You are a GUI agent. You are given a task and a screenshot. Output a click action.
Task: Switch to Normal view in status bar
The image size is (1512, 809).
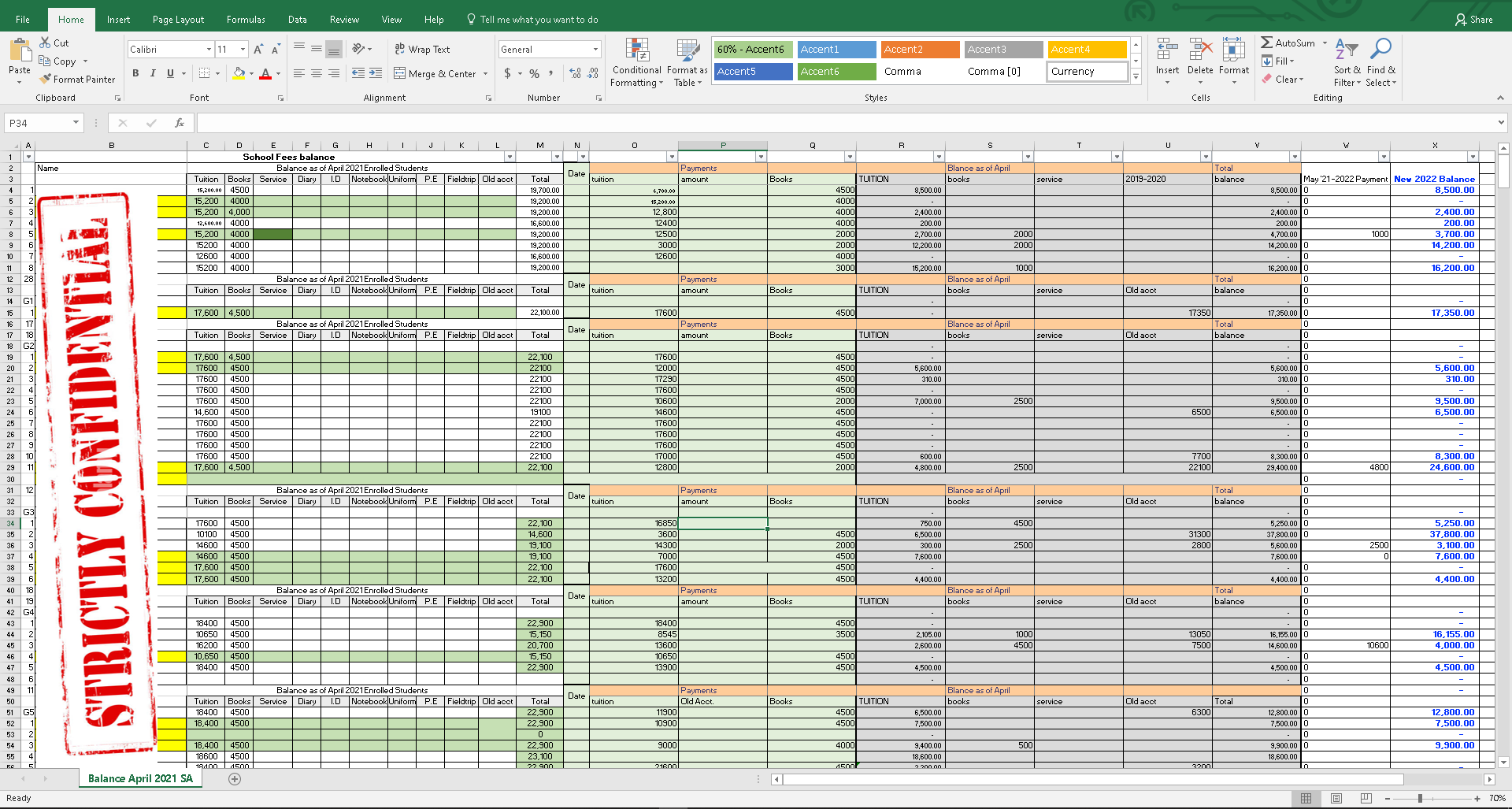click(1306, 799)
